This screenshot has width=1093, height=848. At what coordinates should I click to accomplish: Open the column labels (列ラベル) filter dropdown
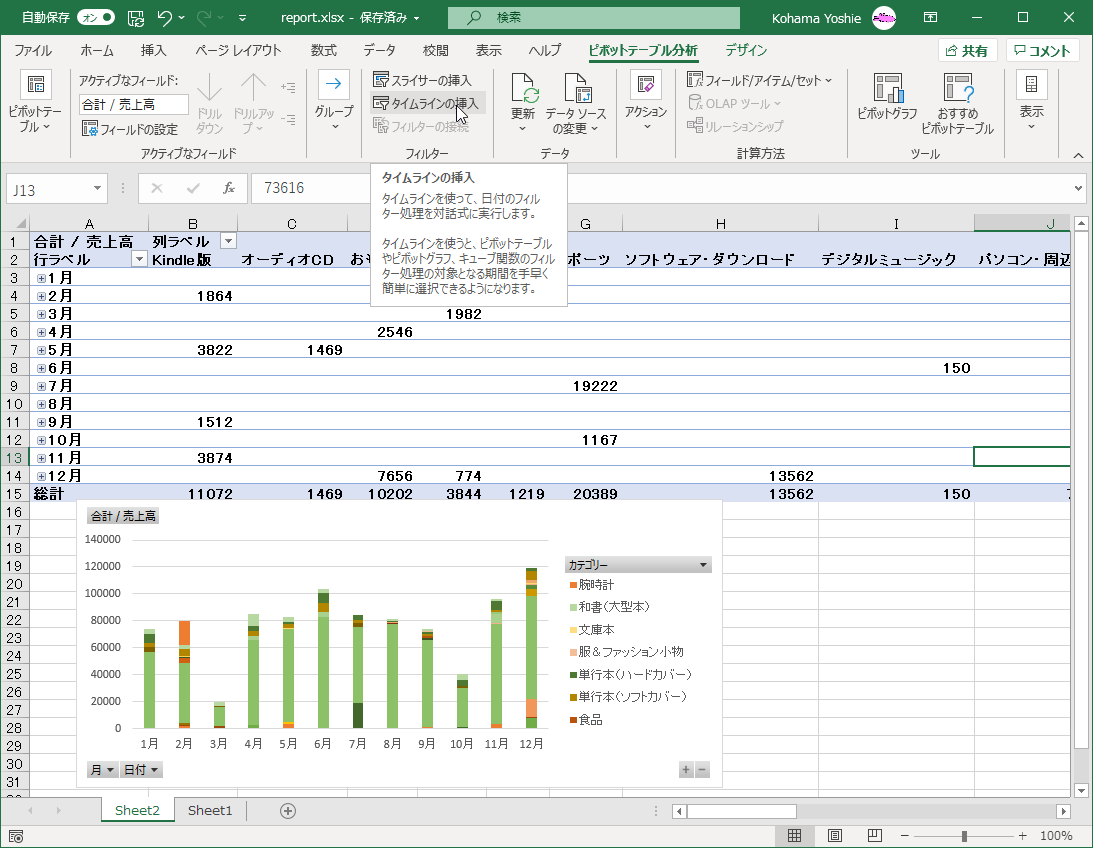coord(228,241)
